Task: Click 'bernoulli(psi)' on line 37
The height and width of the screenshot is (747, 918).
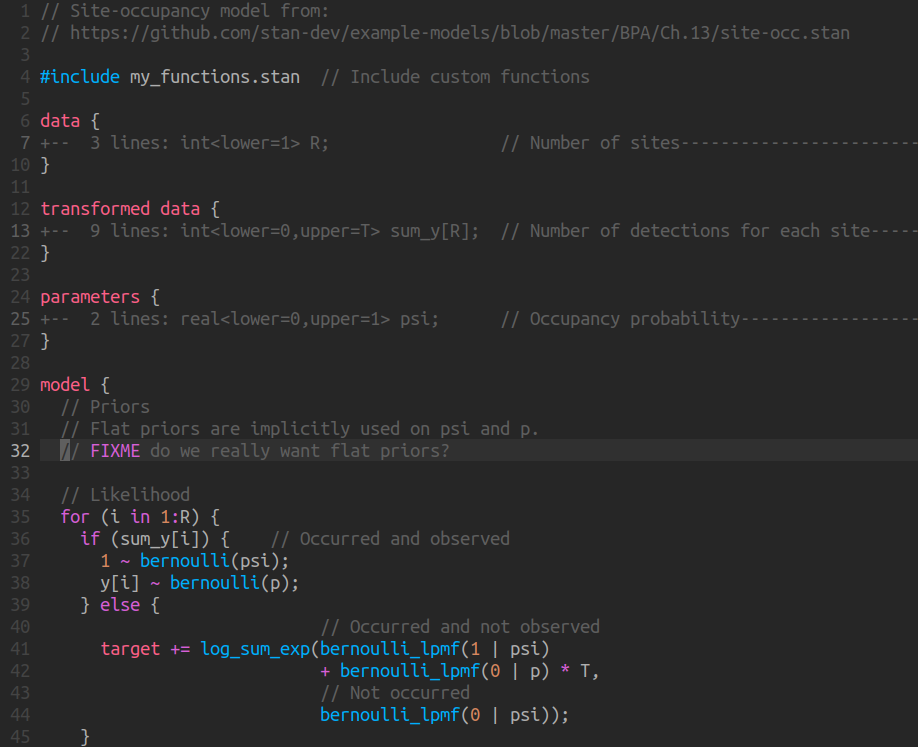Action: coord(209,561)
